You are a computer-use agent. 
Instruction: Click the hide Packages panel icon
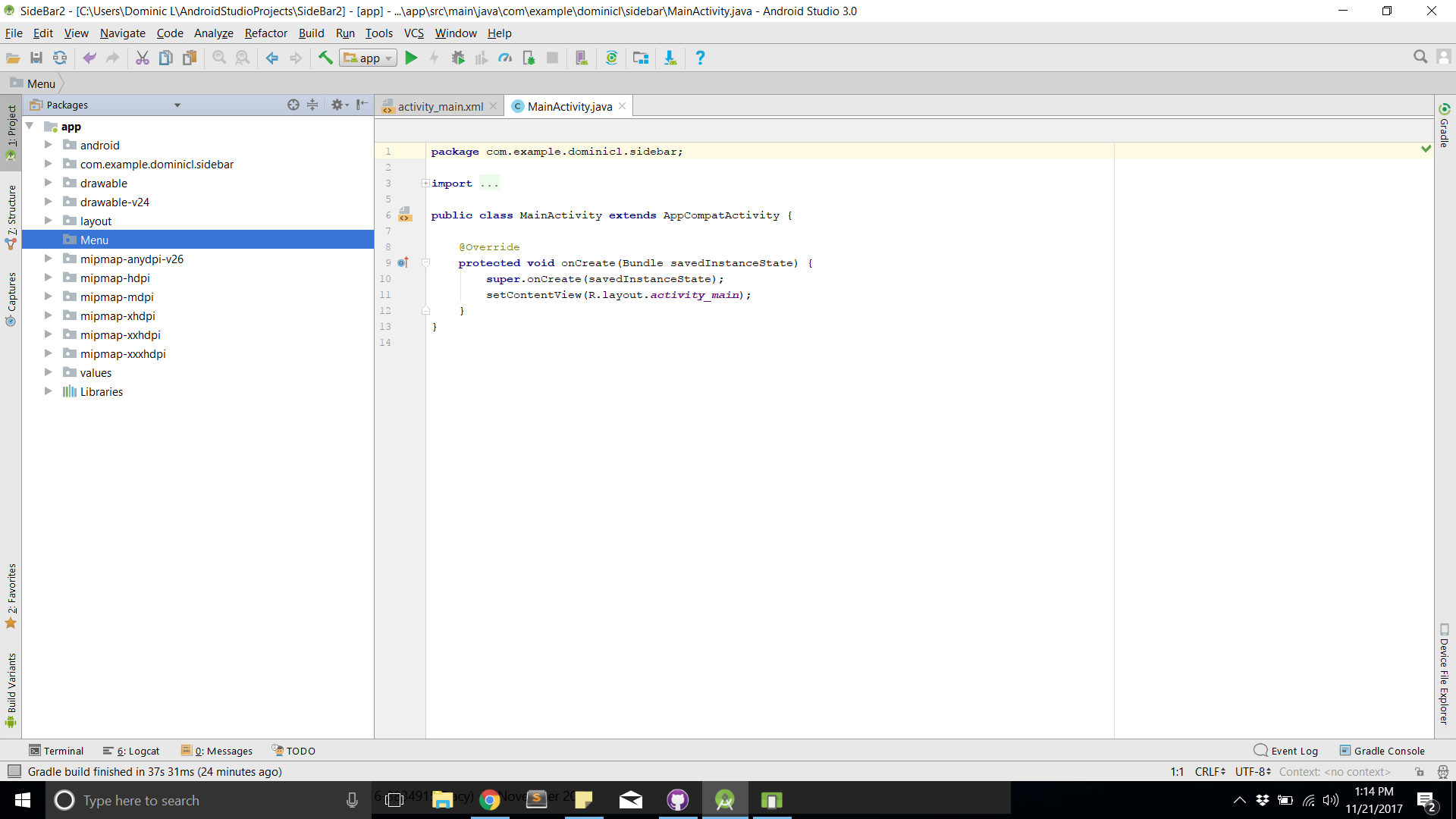[362, 105]
